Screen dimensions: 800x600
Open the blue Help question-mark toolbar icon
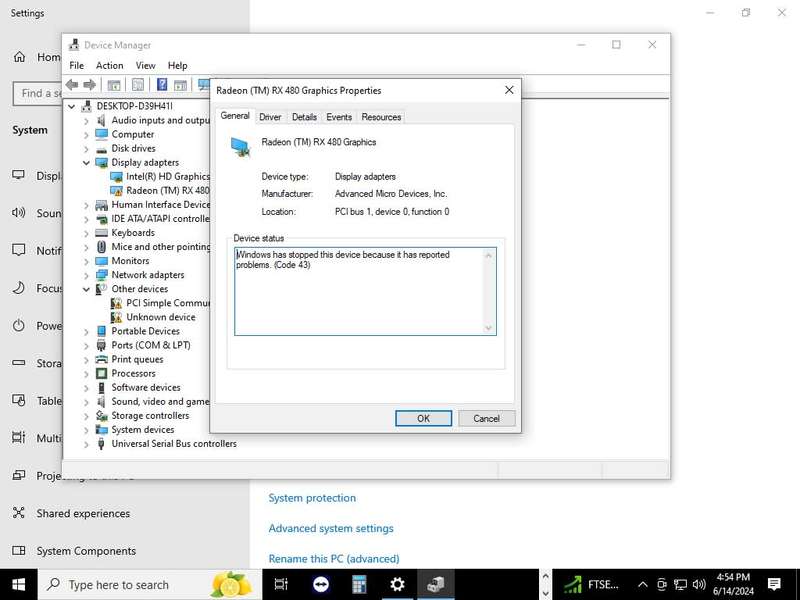tap(162, 85)
